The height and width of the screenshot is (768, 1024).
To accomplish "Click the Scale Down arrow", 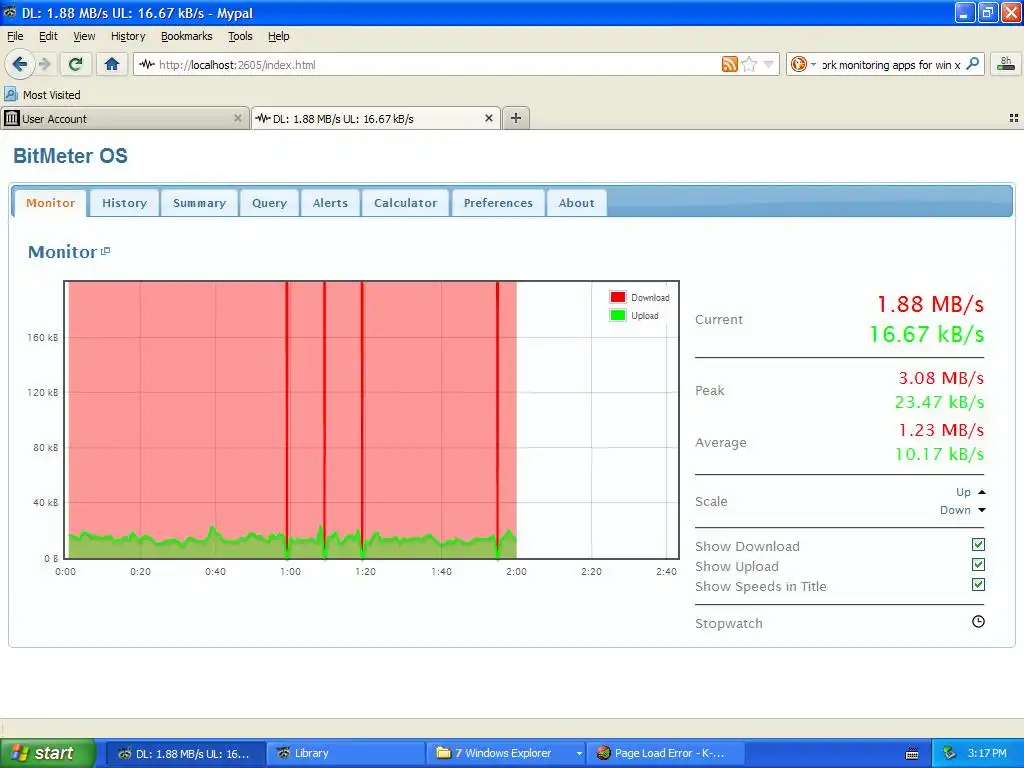I will pos(982,510).
